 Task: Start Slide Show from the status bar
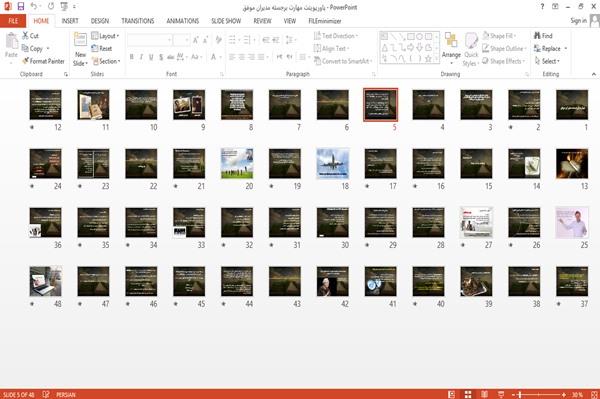point(501,394)
